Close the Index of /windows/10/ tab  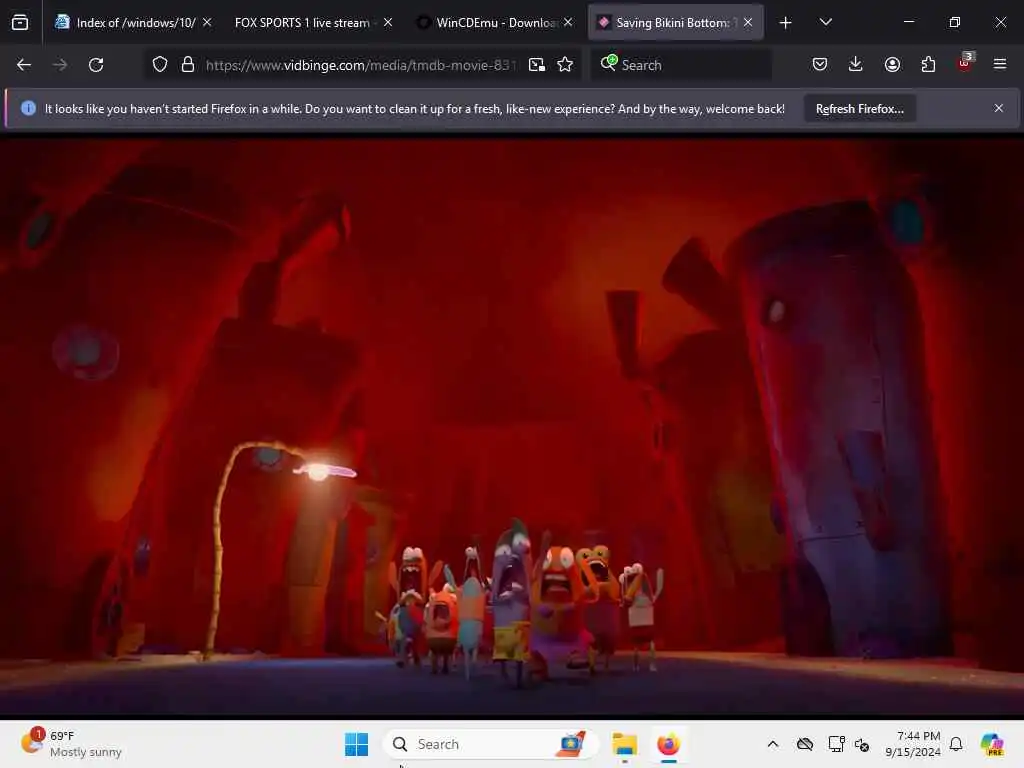(x=207, y=22)
